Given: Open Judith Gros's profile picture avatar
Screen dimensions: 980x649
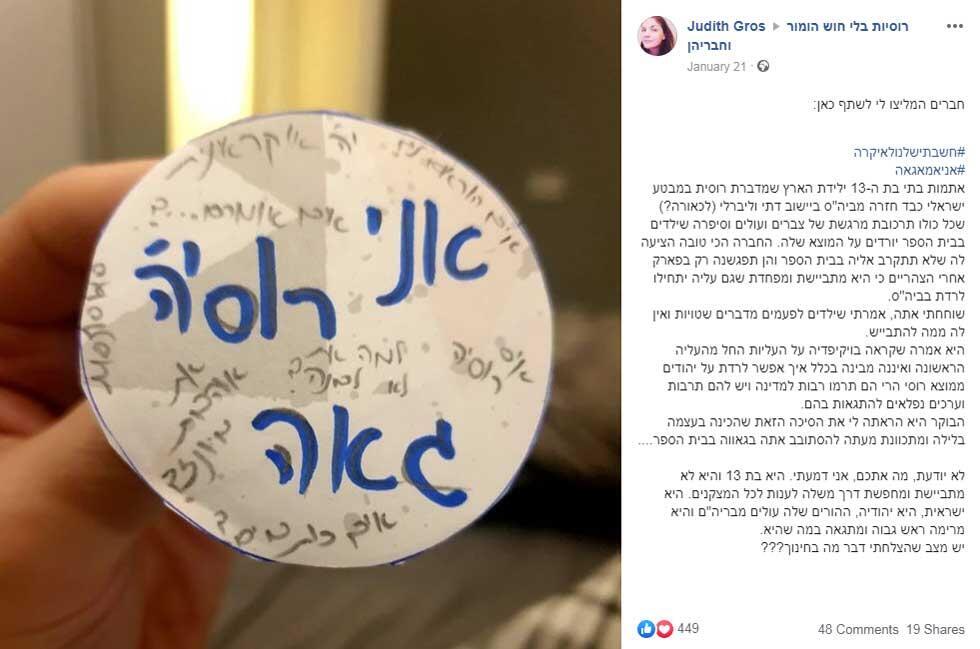Looking at the screenshot, I should [x=656, y=36].
